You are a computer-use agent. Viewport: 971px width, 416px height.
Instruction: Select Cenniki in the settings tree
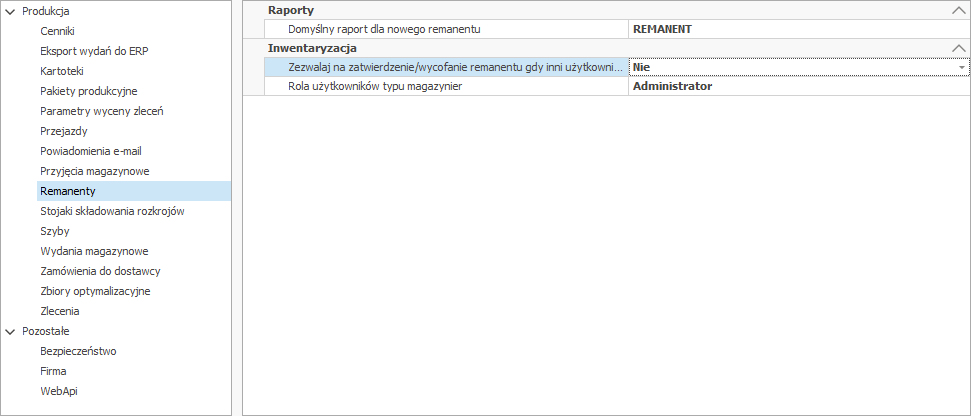tap(57, 30)
